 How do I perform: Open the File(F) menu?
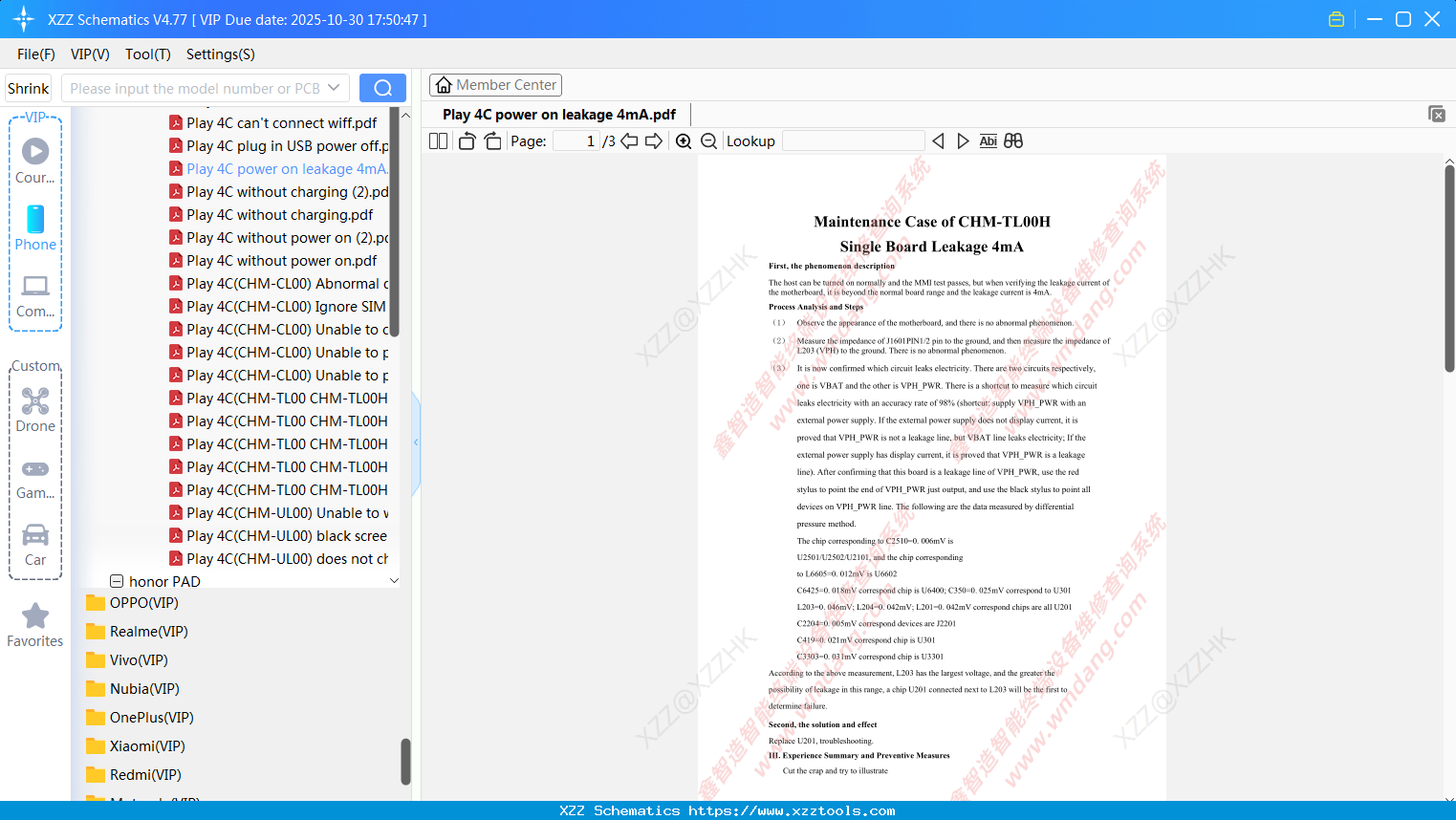coord(36,54)
